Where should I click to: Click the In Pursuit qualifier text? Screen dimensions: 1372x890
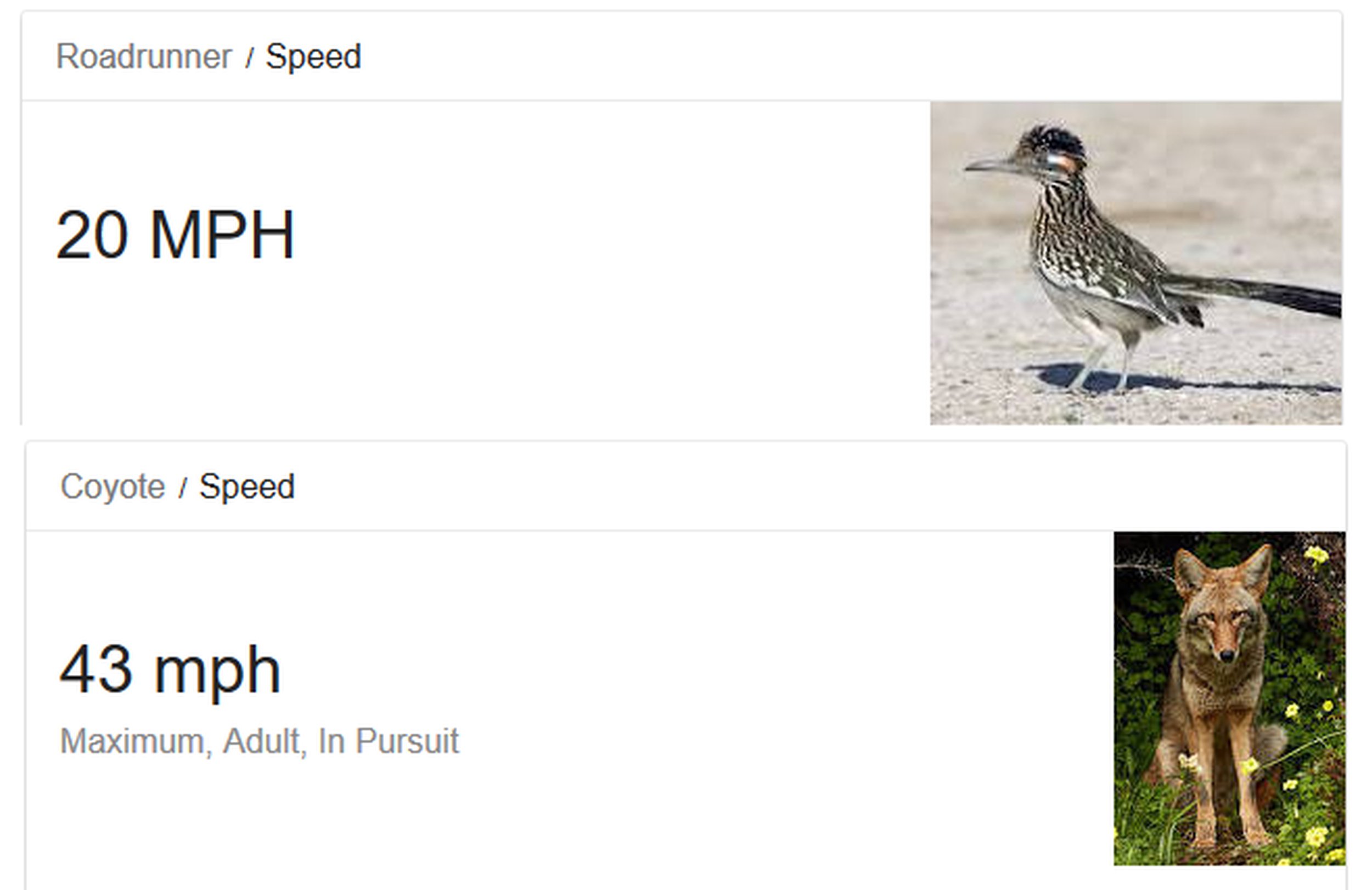tap(389, 741)
